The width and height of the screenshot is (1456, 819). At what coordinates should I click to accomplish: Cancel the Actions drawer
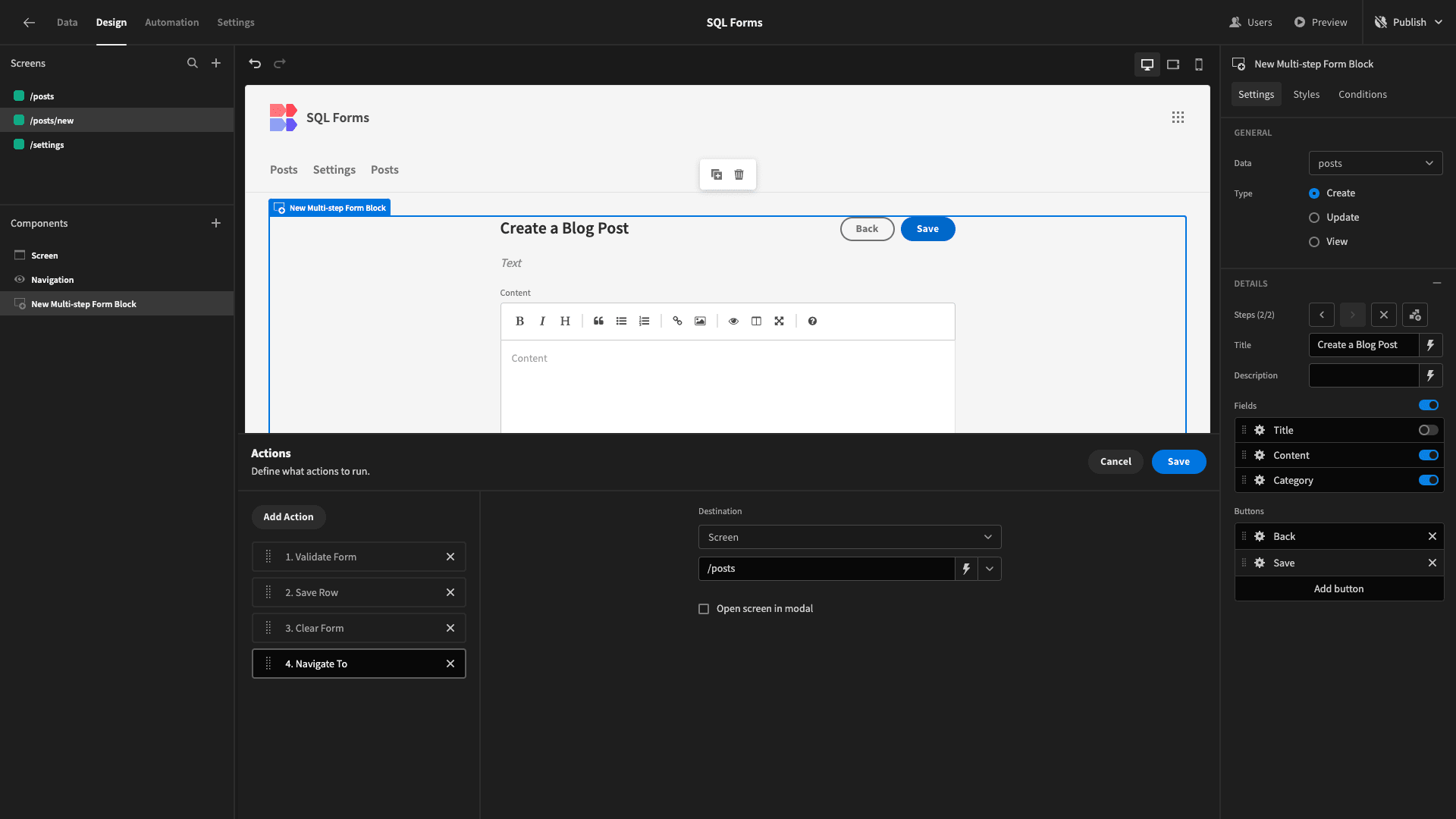(x=1116, y=462)
